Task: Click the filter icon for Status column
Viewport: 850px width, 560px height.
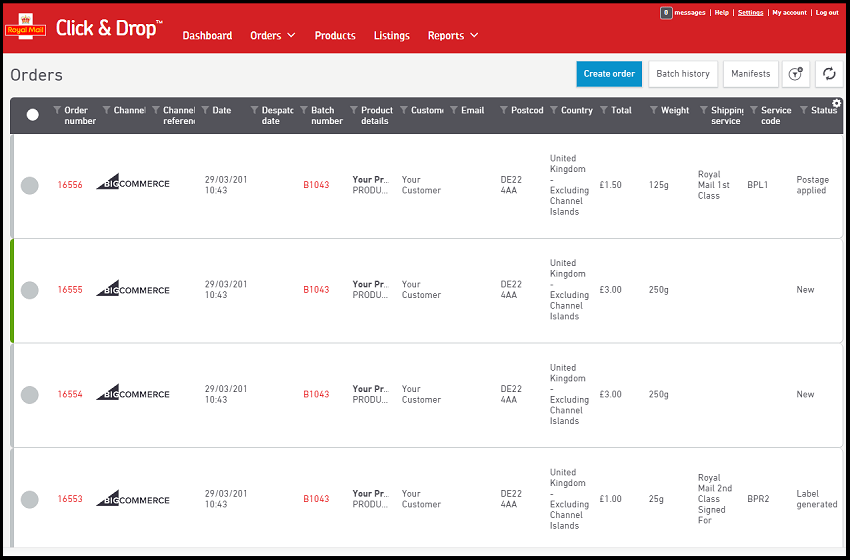Action: 803,110
